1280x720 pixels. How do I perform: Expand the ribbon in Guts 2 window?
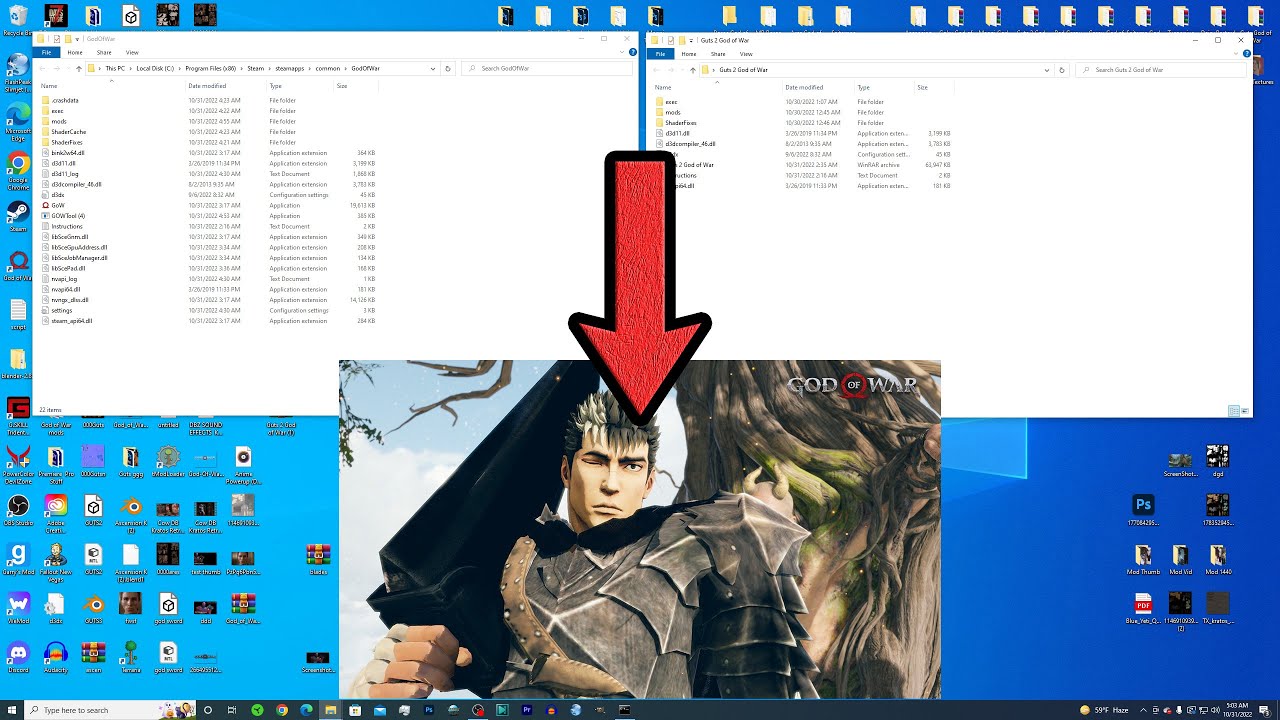click(1234, 54)
